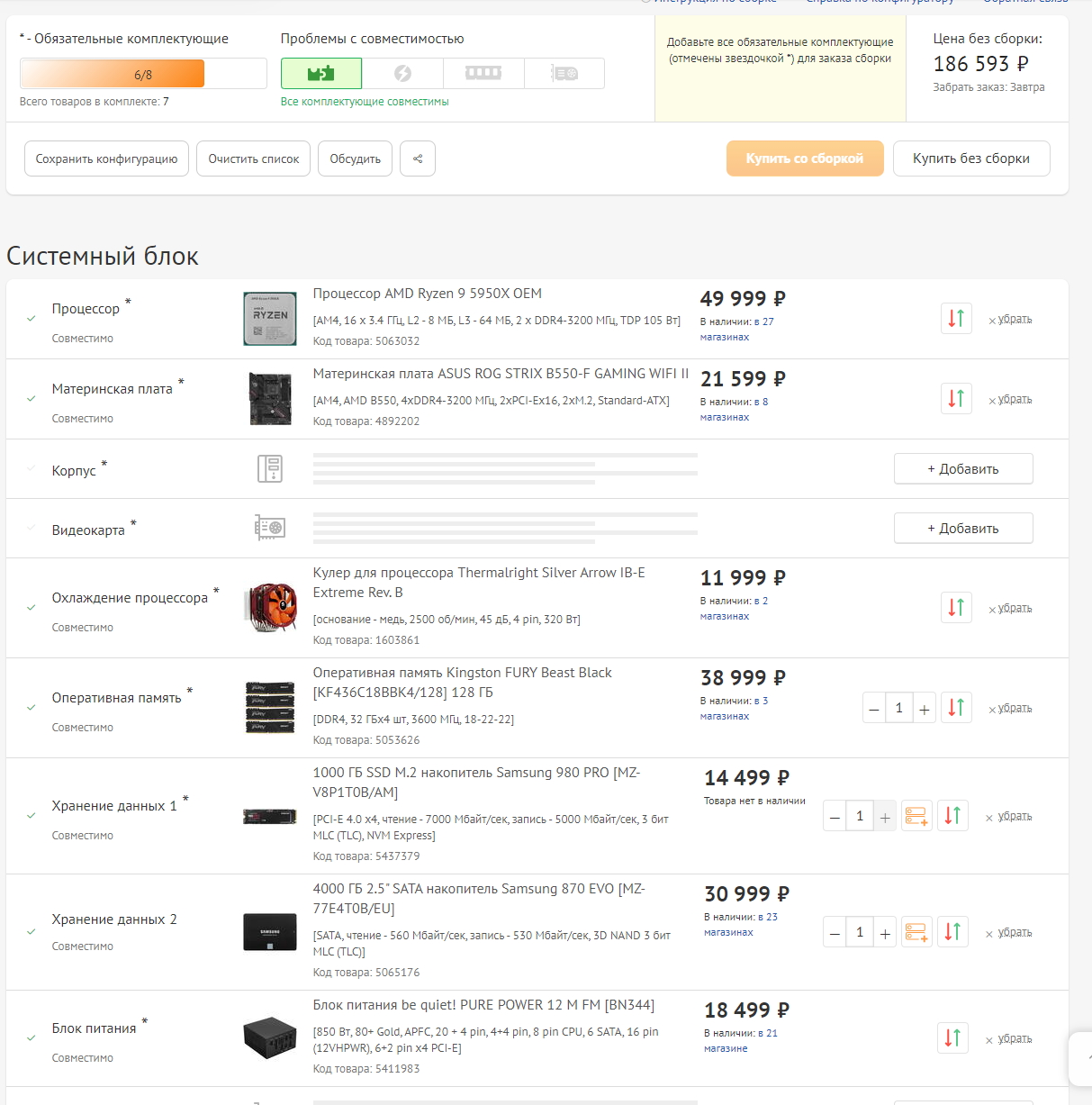Open the 2 stores availability link for cooler
Image resolution: width=1092 pixels, height=1105 pixels.
[735, 608]
